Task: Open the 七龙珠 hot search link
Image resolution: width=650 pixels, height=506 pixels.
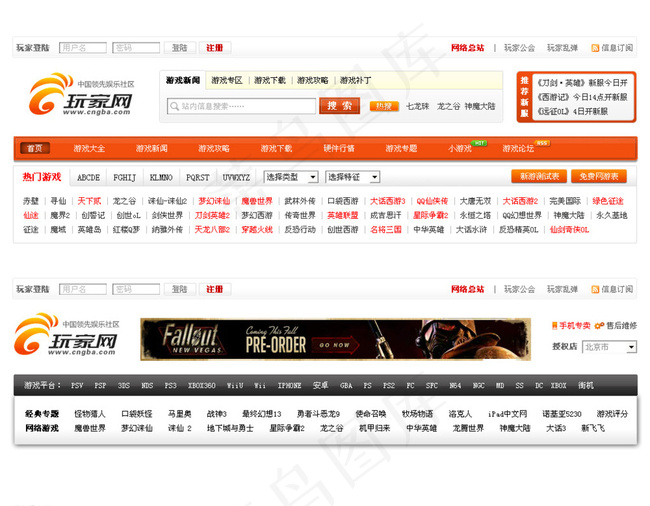Action: tap(417, 107)
